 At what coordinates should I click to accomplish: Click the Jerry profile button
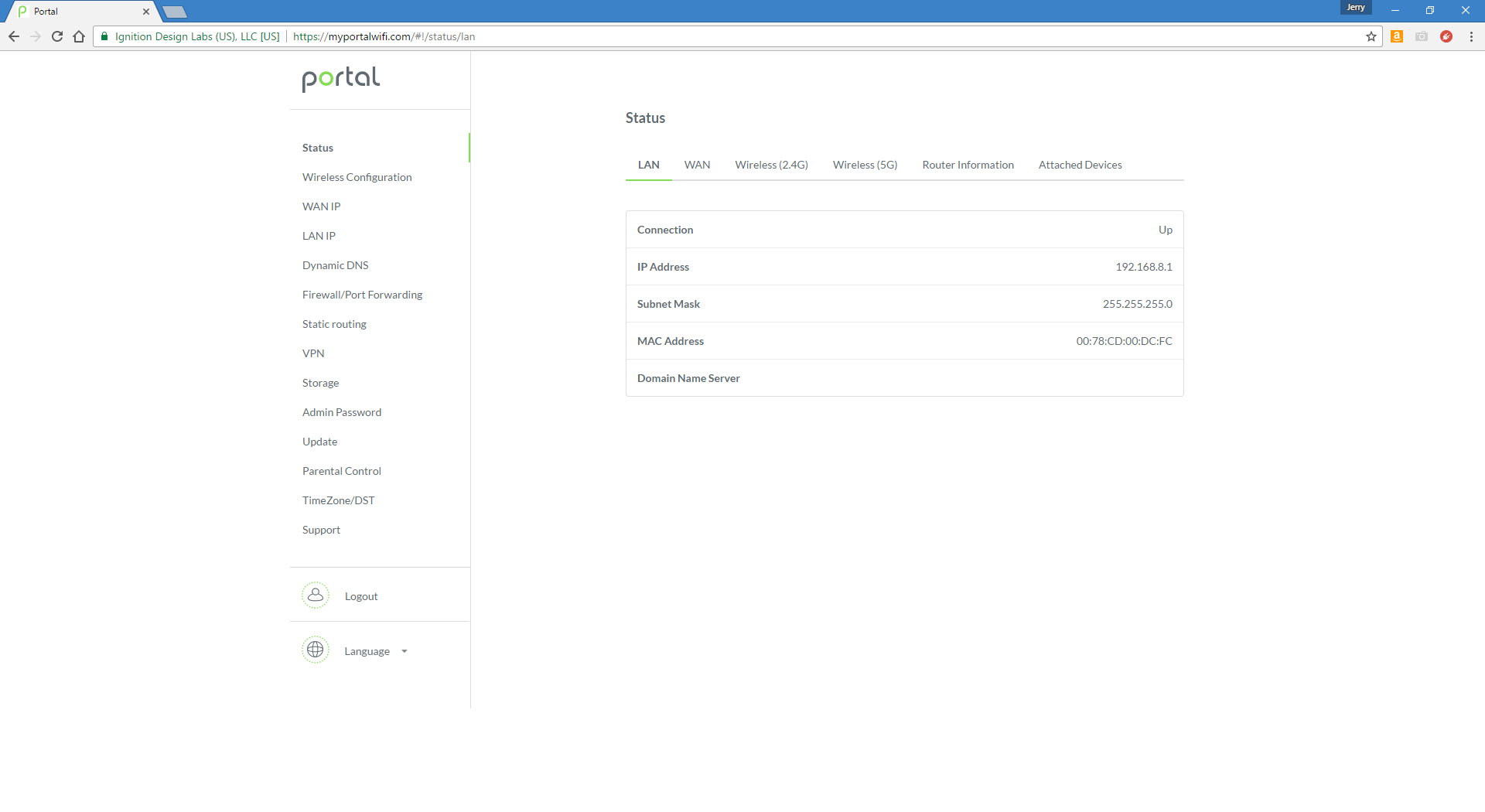coord(1356,8)
